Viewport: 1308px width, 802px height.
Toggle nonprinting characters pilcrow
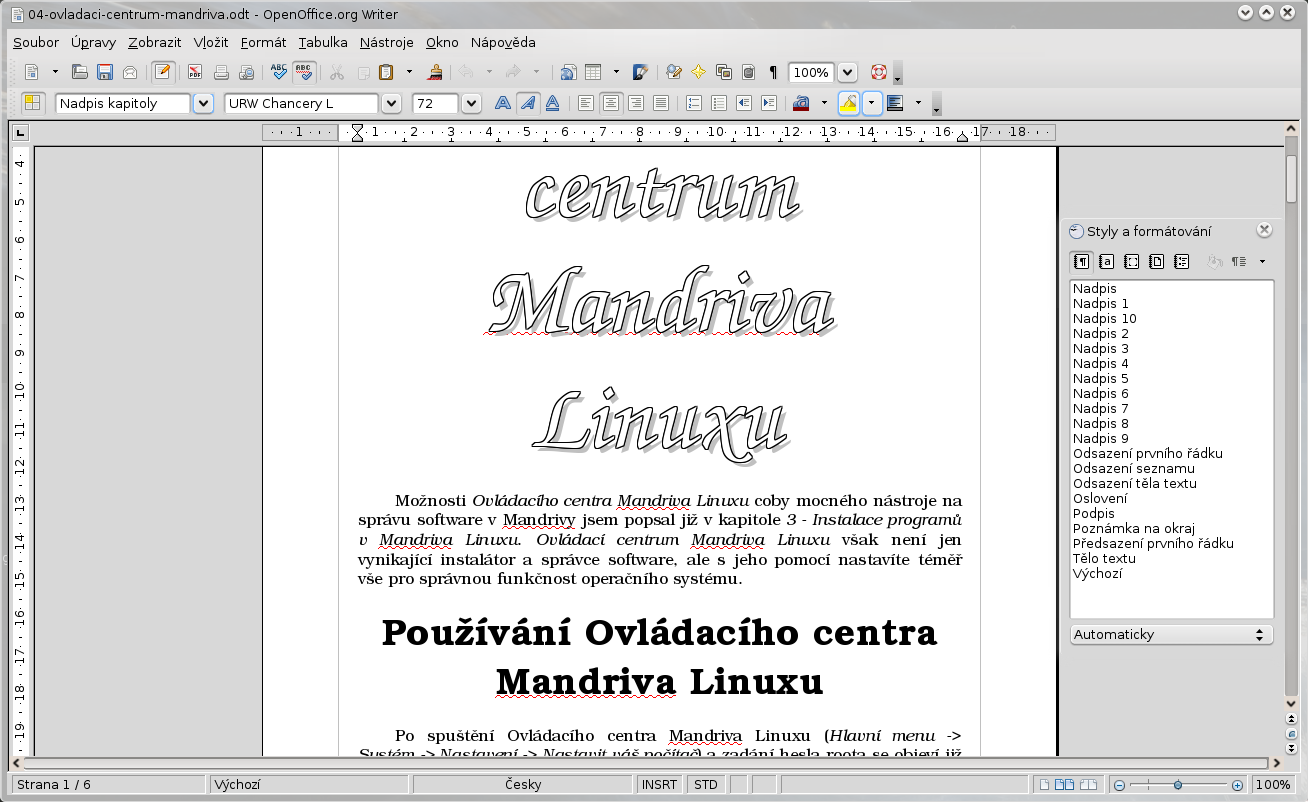click(x=773, y=72)
